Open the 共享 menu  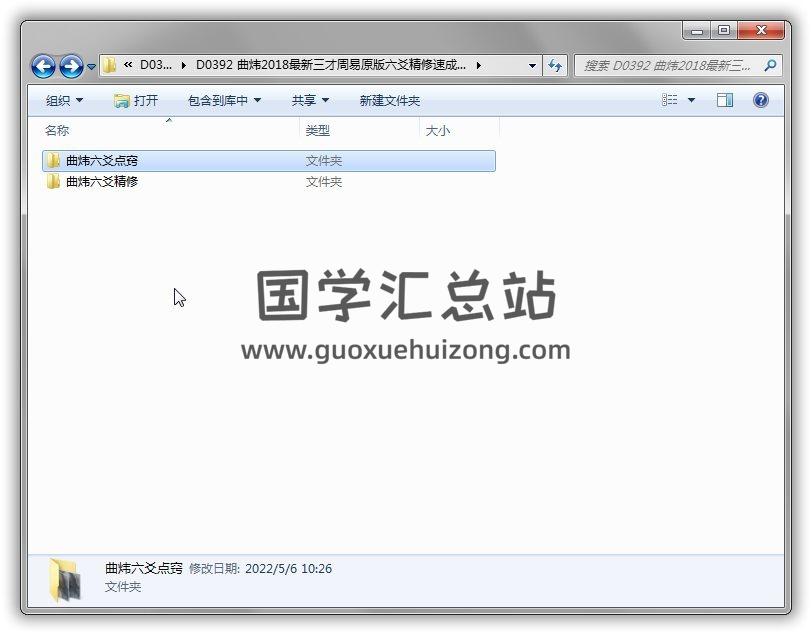point(310,100)
